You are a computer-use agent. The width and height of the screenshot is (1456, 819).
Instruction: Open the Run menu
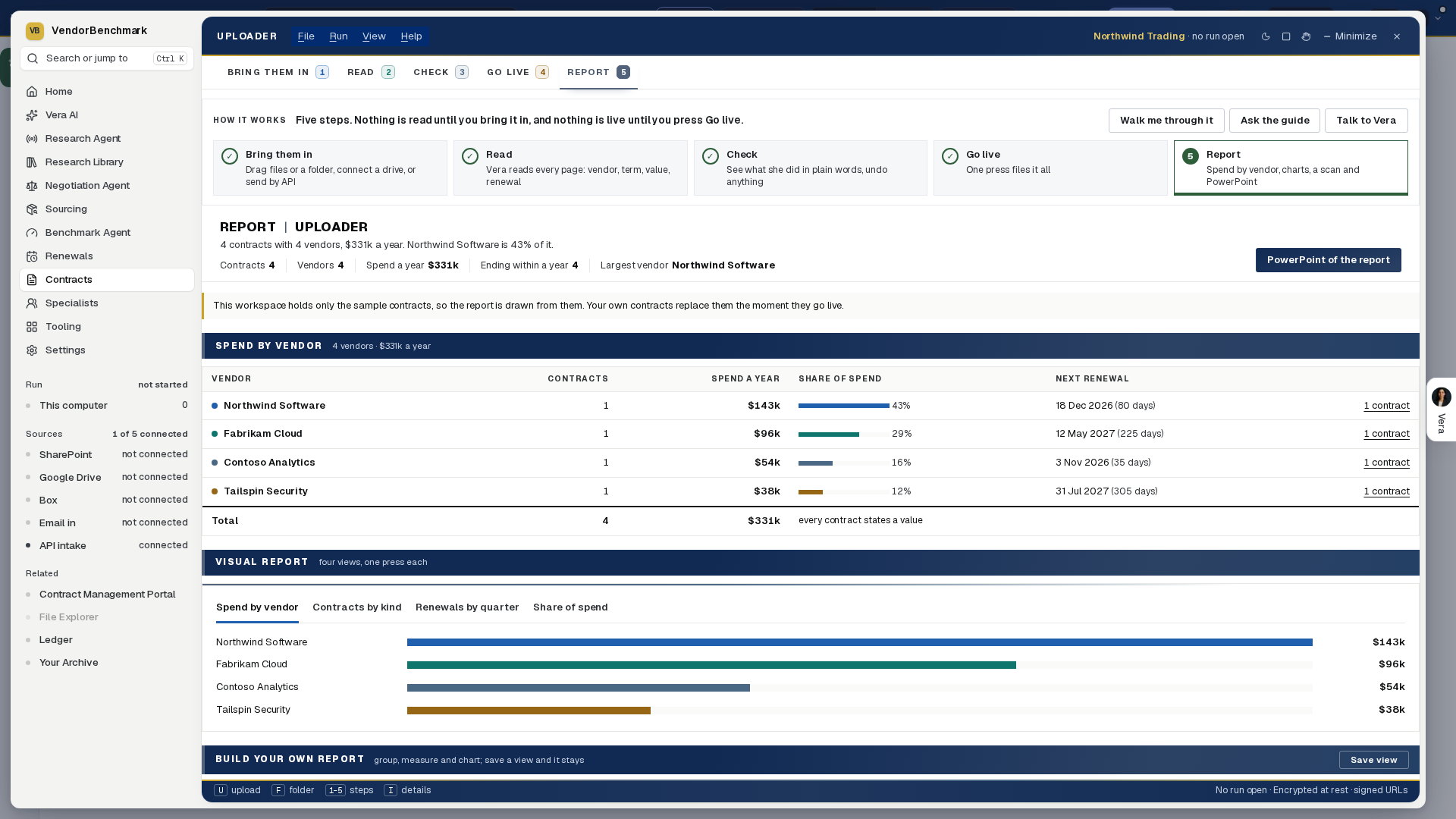coord(338,36)
